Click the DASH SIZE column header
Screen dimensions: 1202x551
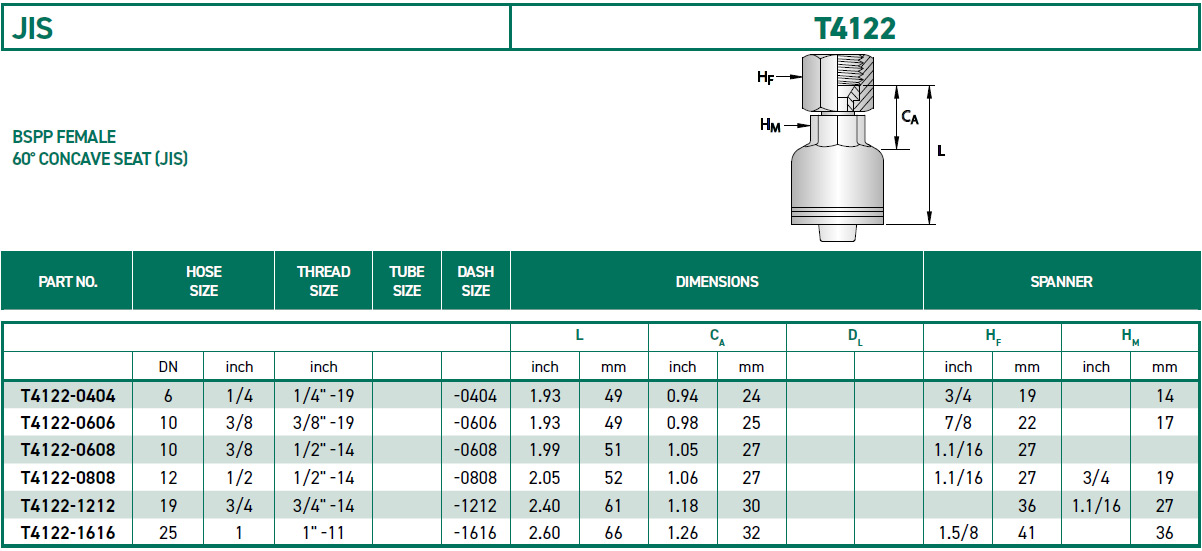(x=476, y=281)
